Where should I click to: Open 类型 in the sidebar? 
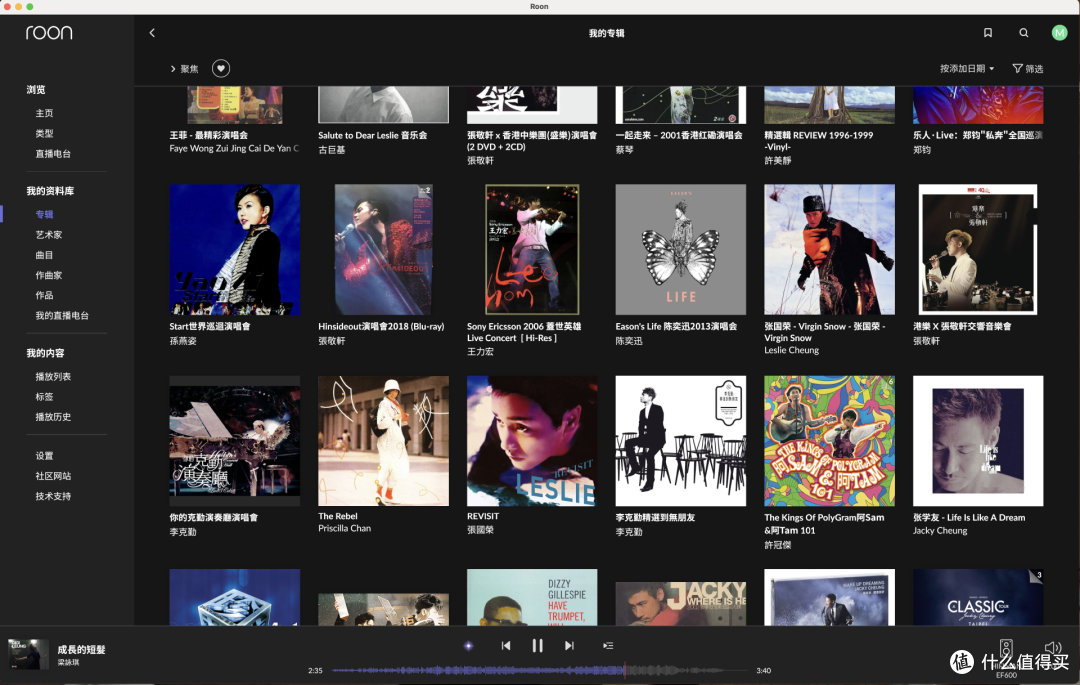pyautogui.click(x=44, y=133)
